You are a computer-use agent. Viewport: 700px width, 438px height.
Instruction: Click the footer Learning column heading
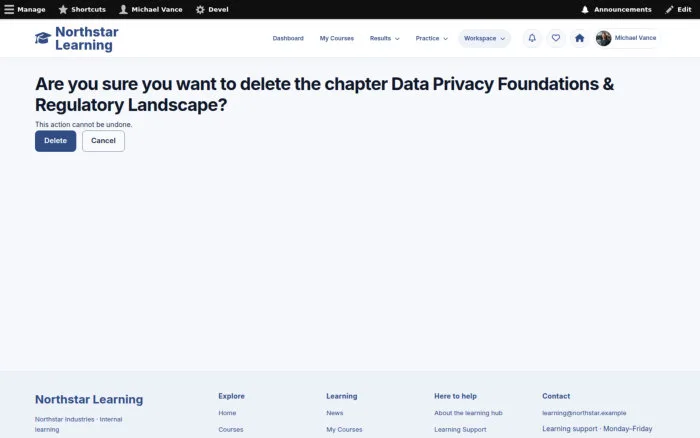[342, 396]
